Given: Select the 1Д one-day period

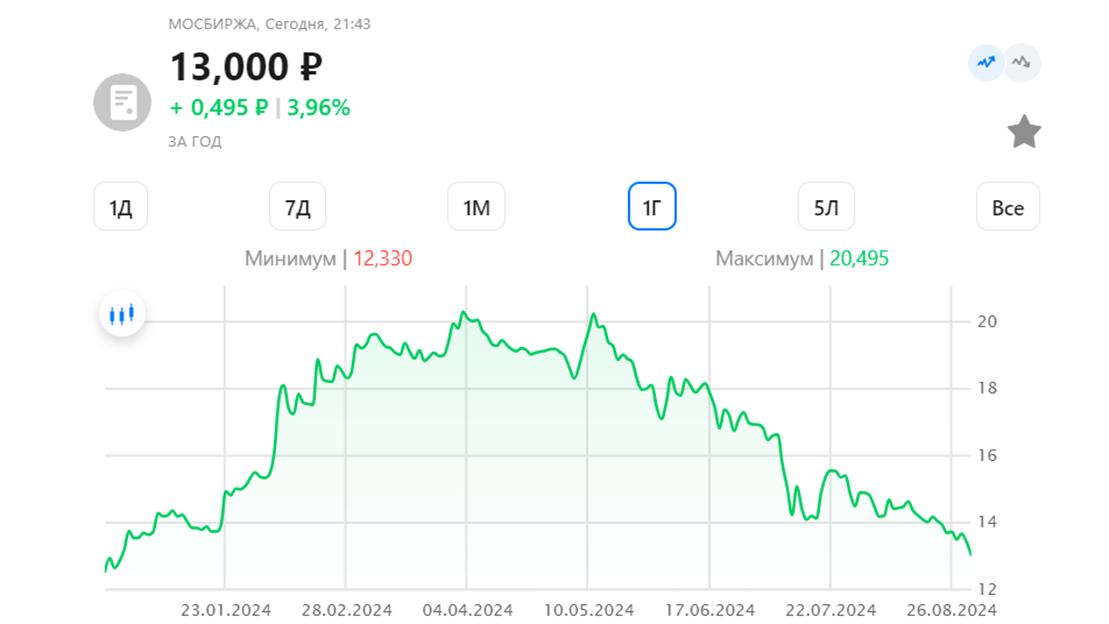Looking at the screenshot, I should [121, 207].
